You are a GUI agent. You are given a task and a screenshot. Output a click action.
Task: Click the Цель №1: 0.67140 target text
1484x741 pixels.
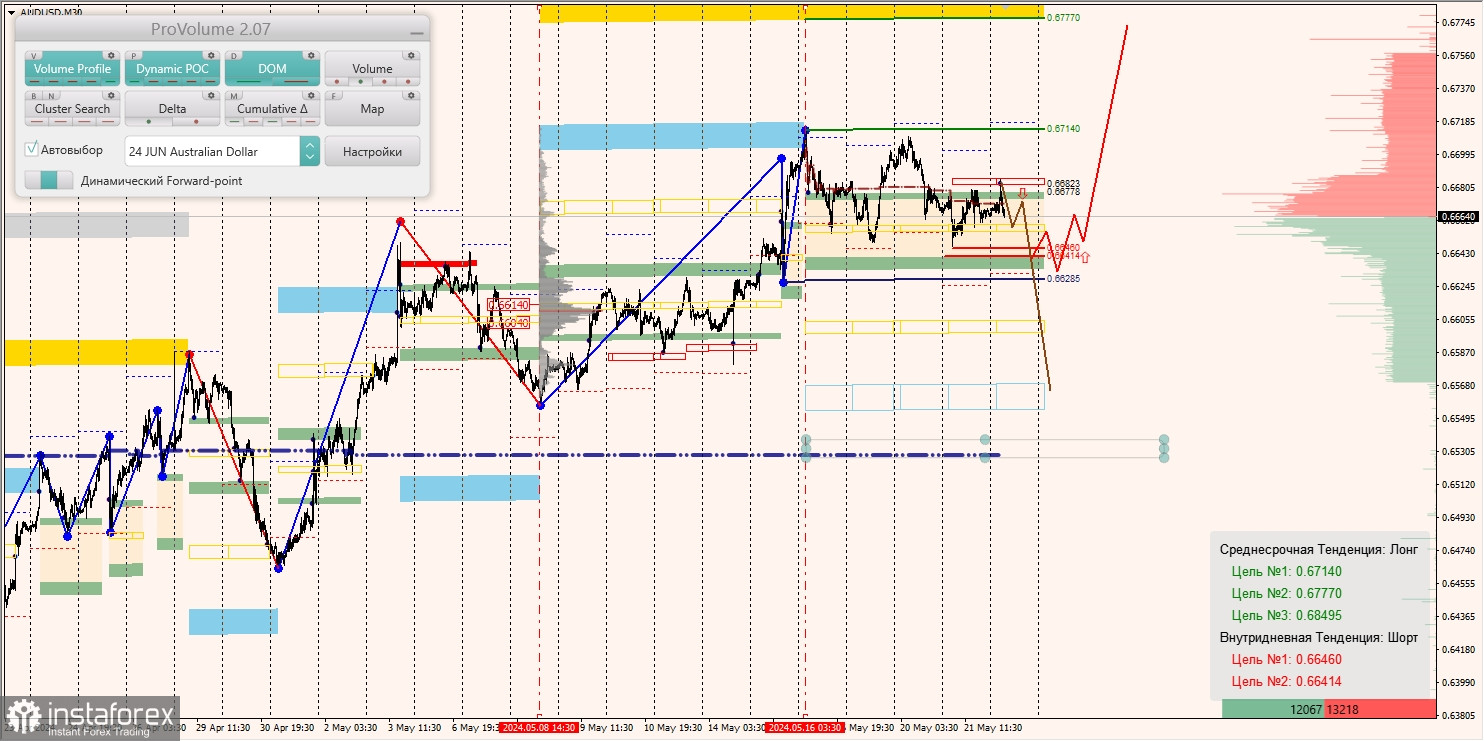tap(1286, 572)
